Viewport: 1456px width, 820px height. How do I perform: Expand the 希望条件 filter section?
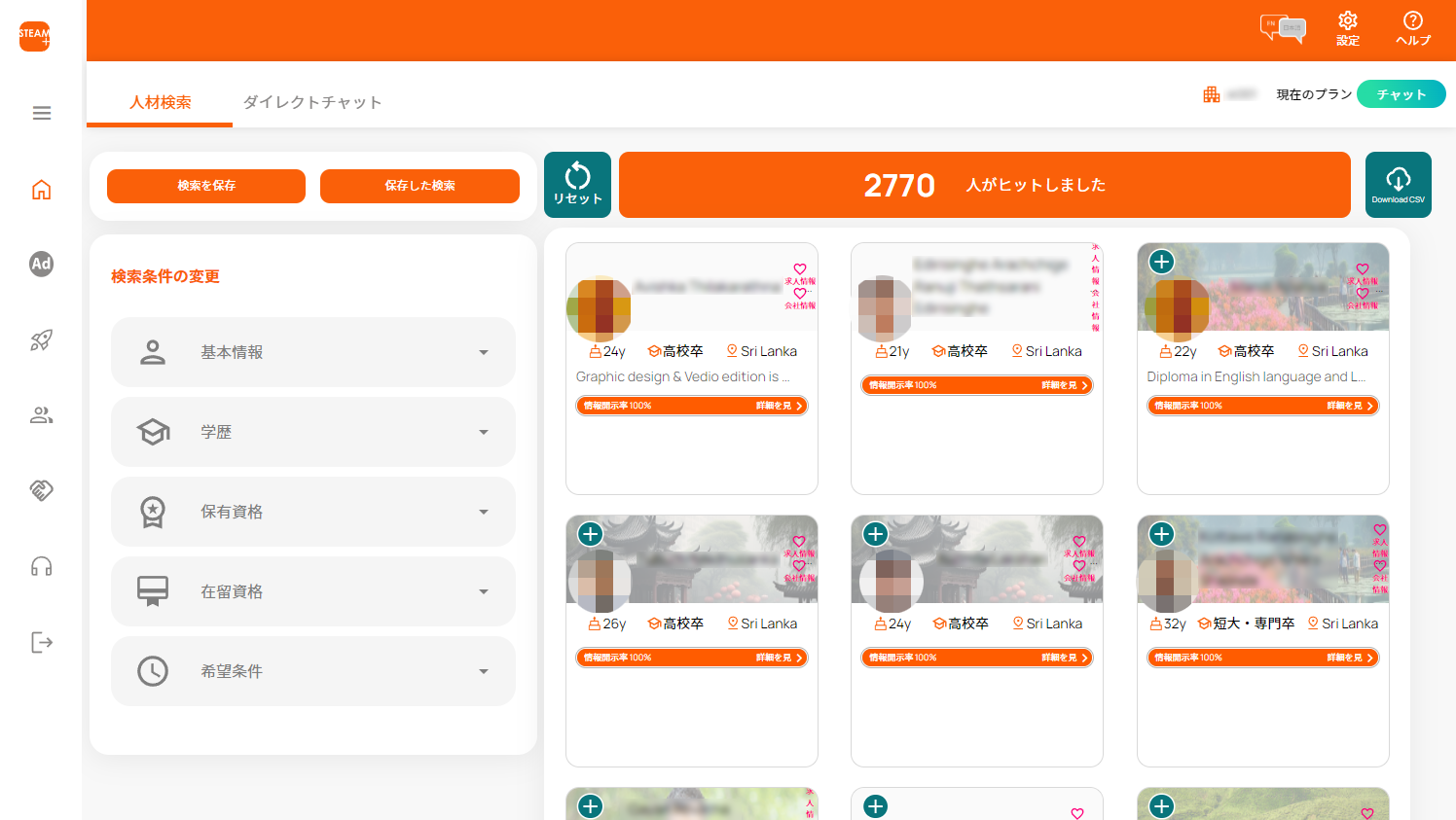(313, 671)
